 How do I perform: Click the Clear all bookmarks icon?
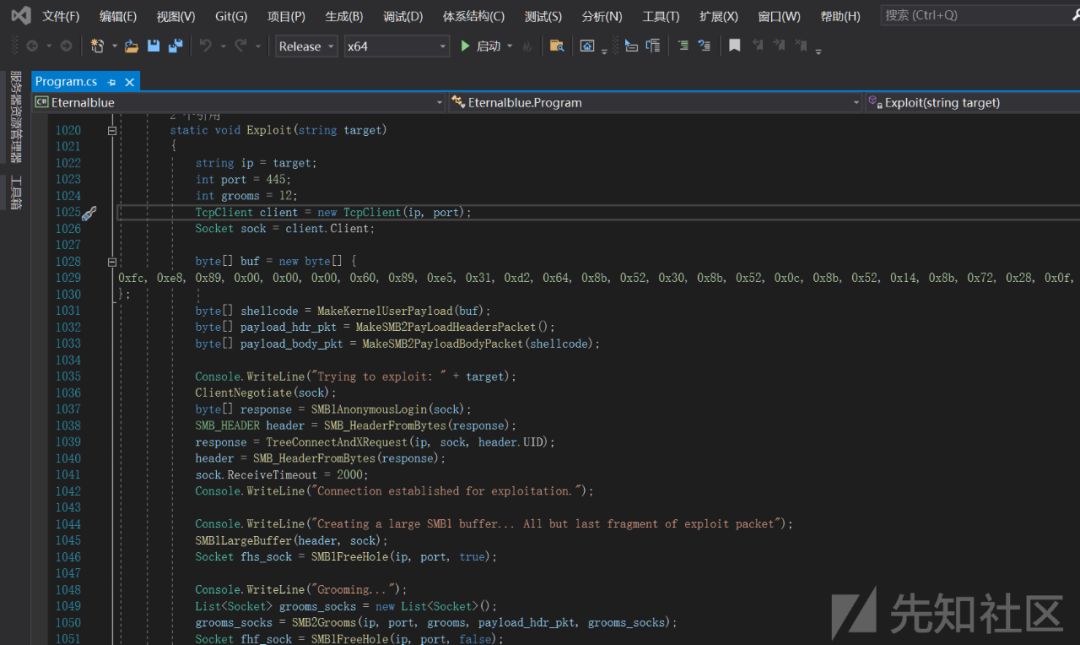click(801, 46)
